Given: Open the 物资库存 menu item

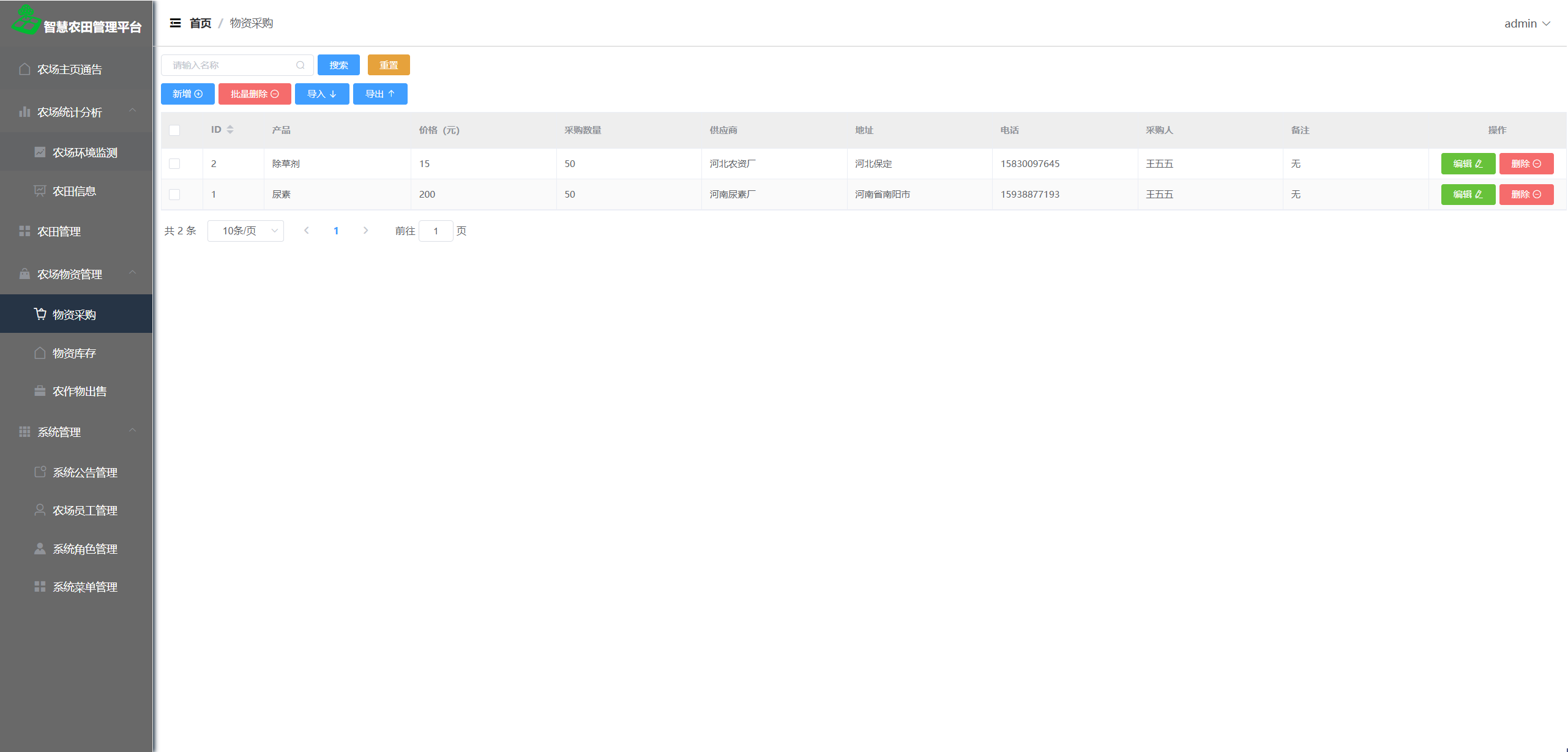Looking at the screenshot, I should click(x=74, y=353).
